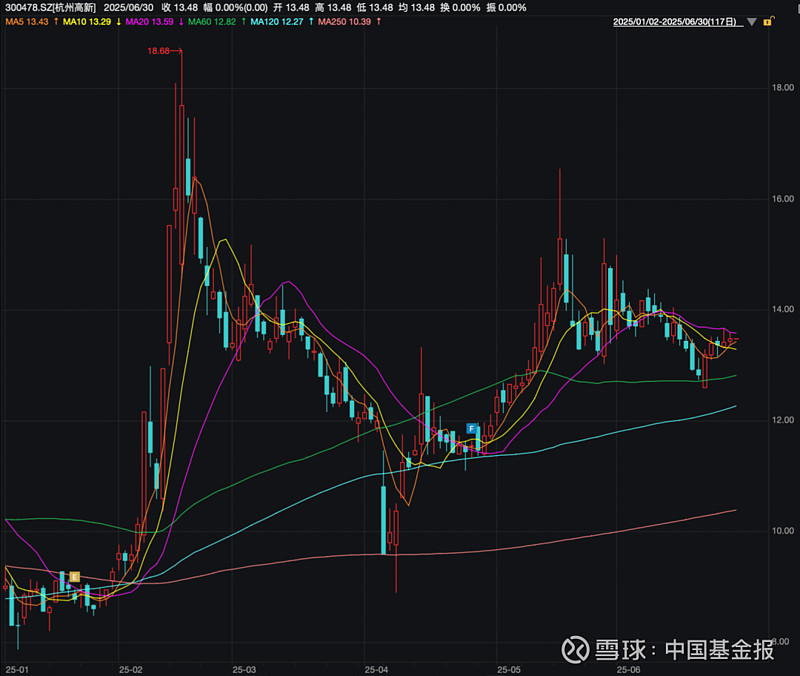Click the yellow E event marker on the chart
The height and width of the screenshot is (676, 800).
(x=73, y=576)
